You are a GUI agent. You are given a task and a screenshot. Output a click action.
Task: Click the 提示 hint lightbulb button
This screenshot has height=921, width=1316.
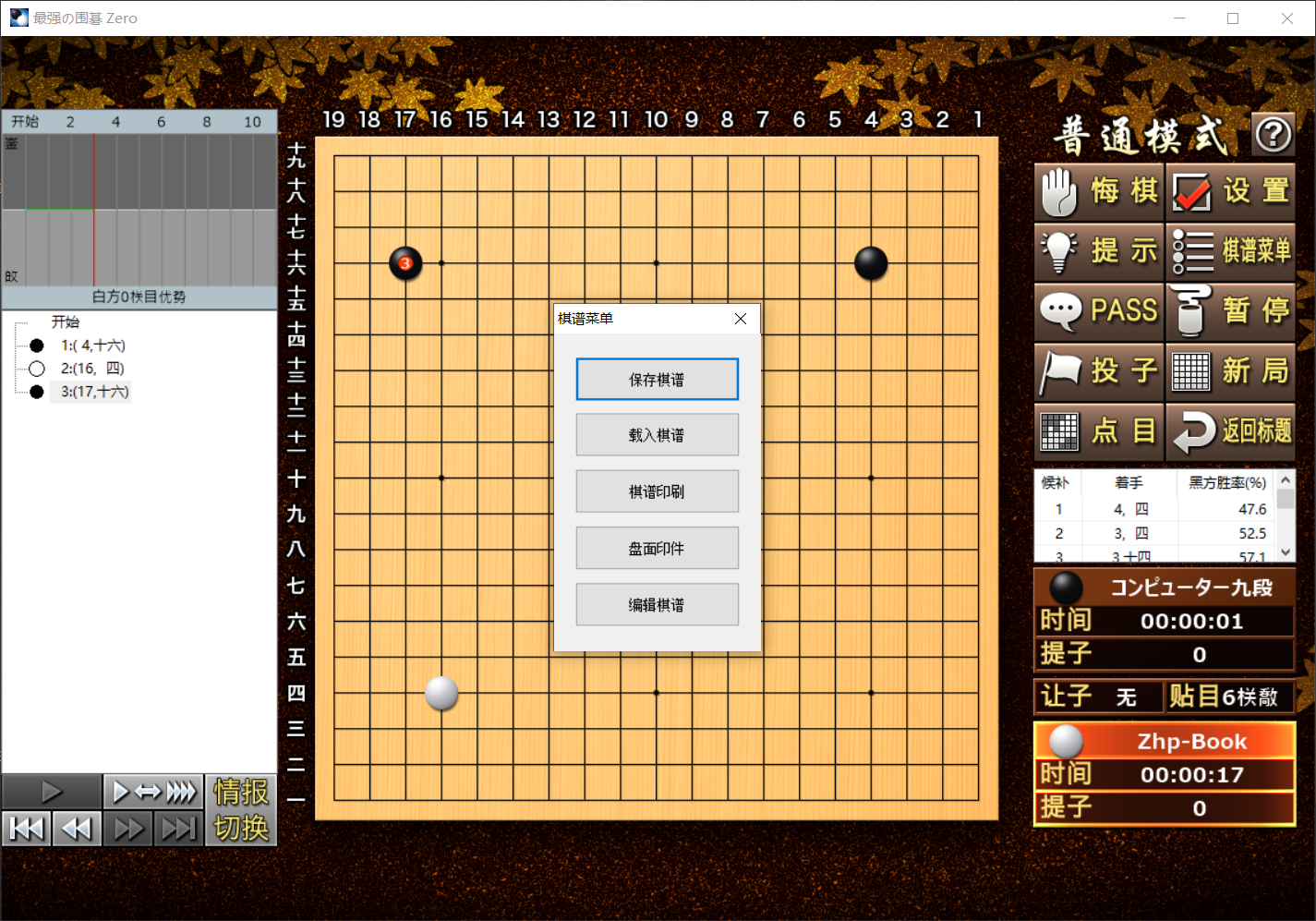pos(1099,251)
